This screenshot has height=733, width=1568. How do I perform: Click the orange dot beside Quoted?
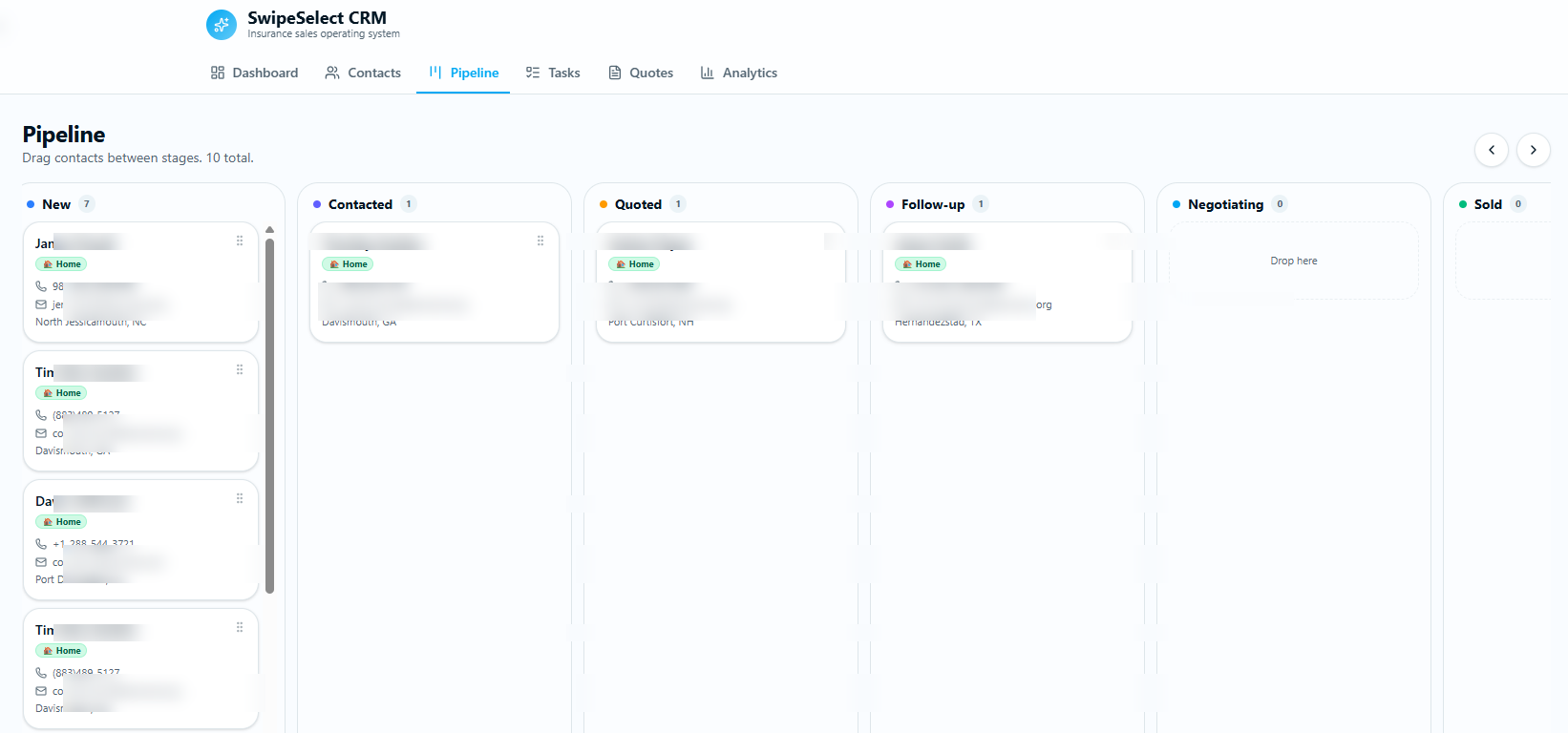point(604,204)
